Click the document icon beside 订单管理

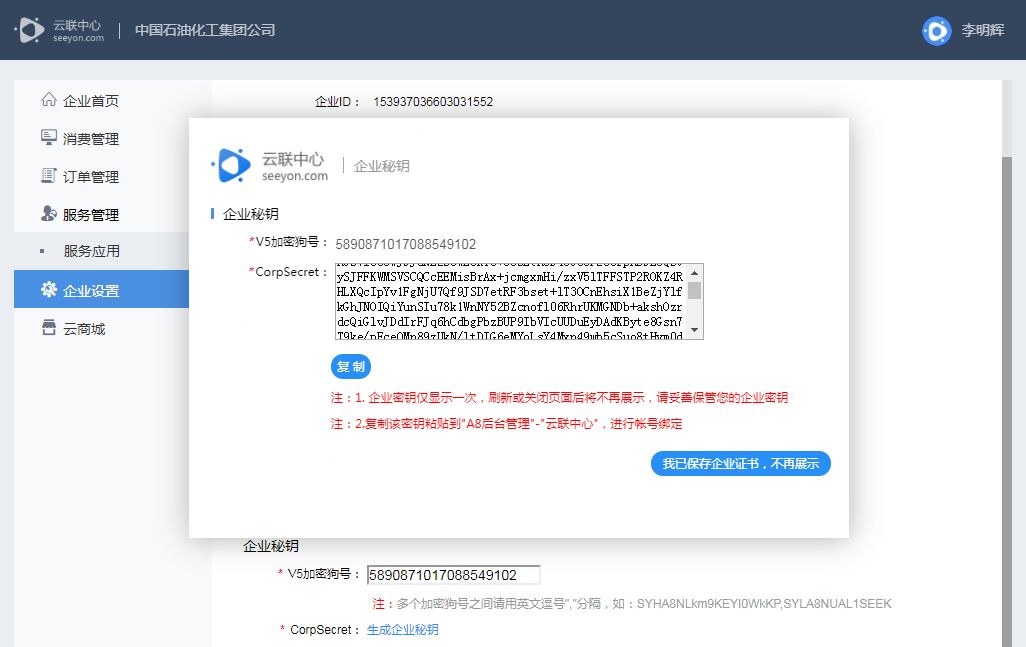pos(48,175)
